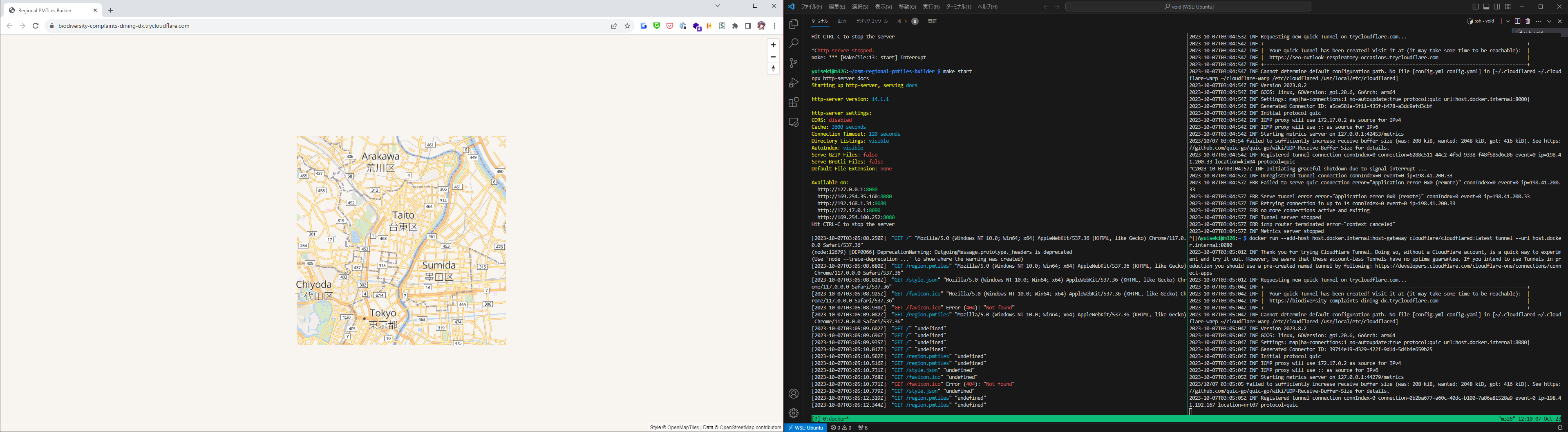This screenshot has width=1568, height=432.
Task: Open the Pocket extension icon
Action: pyautogui.click(x=669, y=26)
